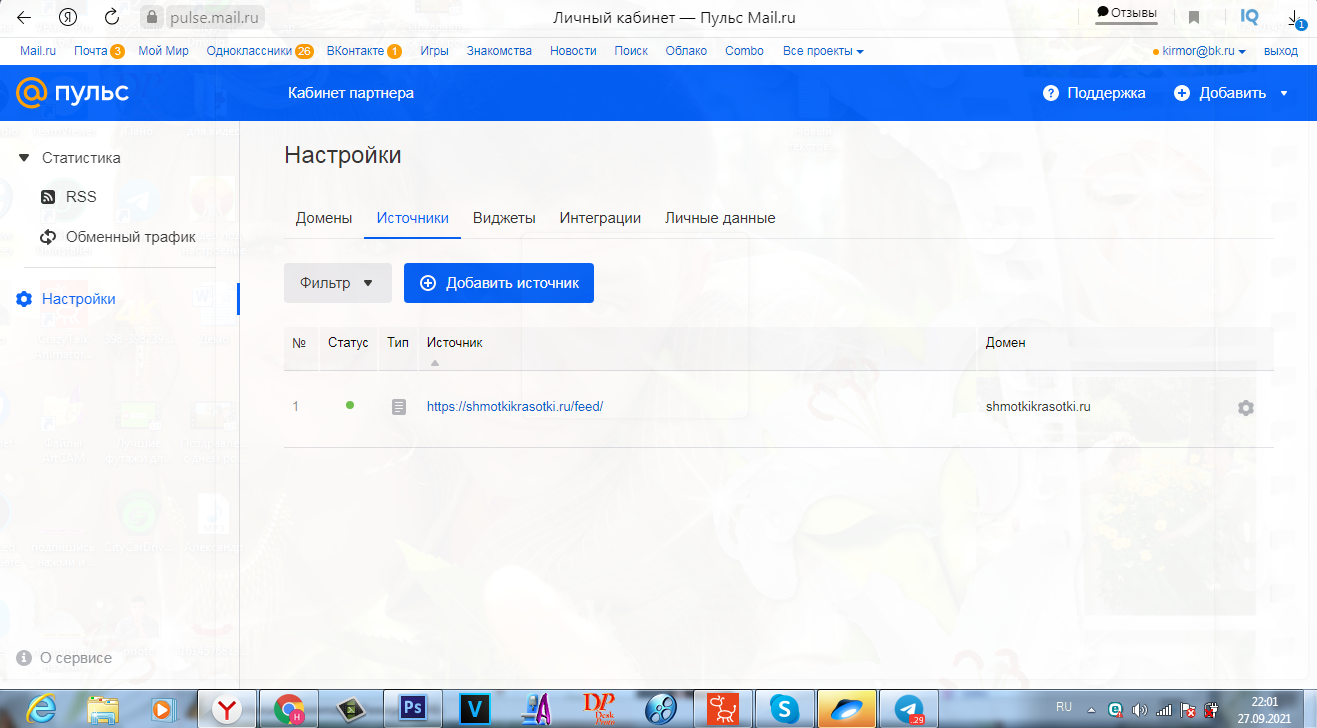Open О сервисе at the sidebar bottom
The image size is (1317, 728).
[76, 658]
